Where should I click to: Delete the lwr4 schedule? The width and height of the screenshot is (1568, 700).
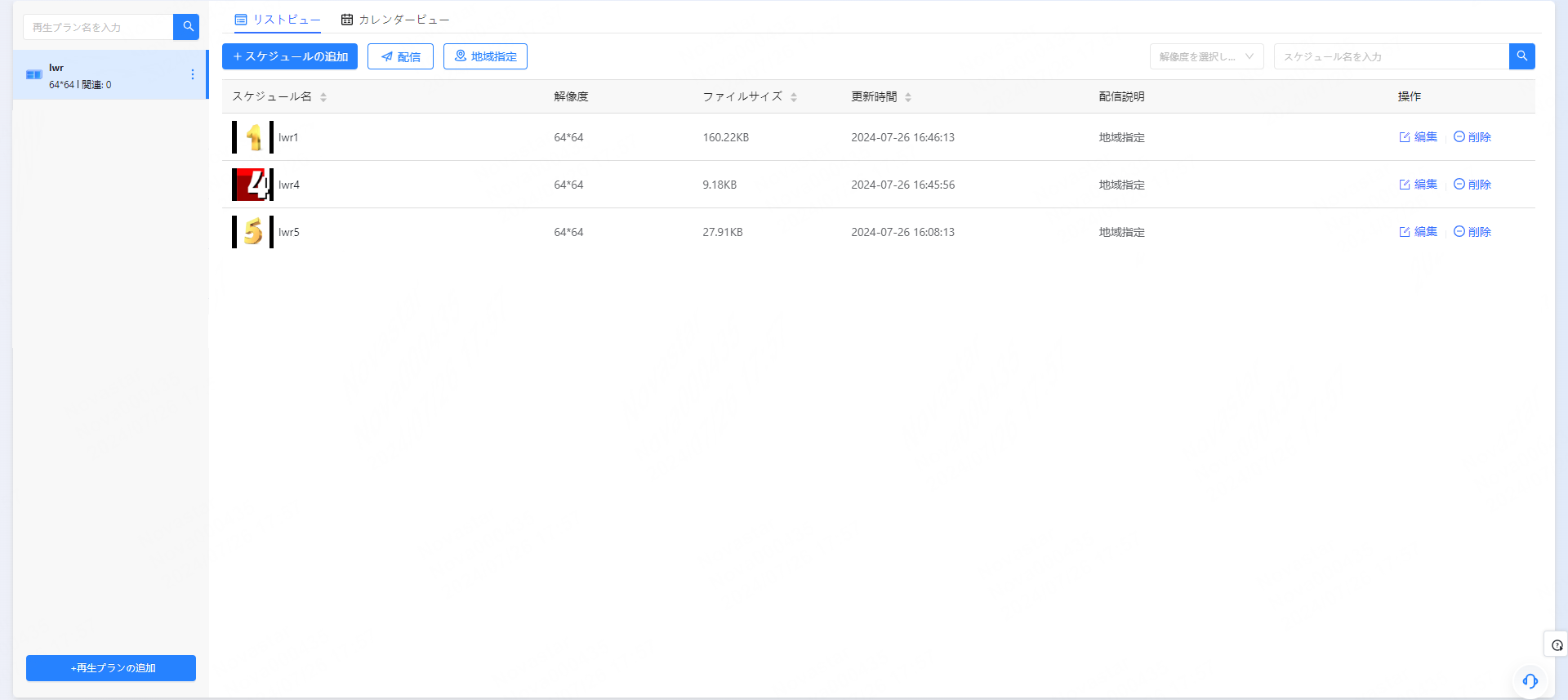click(1472, 185)
